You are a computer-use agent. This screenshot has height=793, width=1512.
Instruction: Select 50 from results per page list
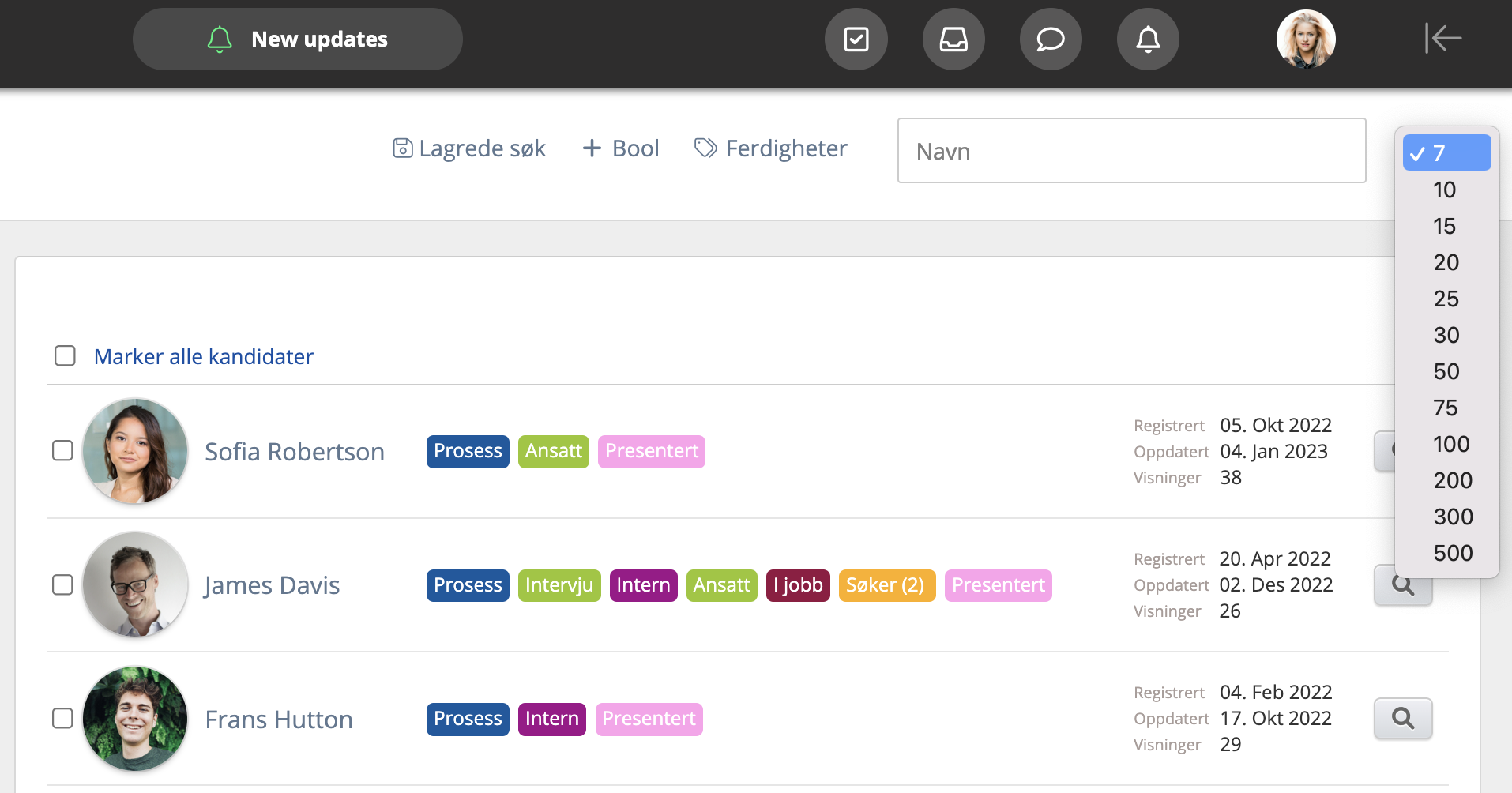[1446, 371]
